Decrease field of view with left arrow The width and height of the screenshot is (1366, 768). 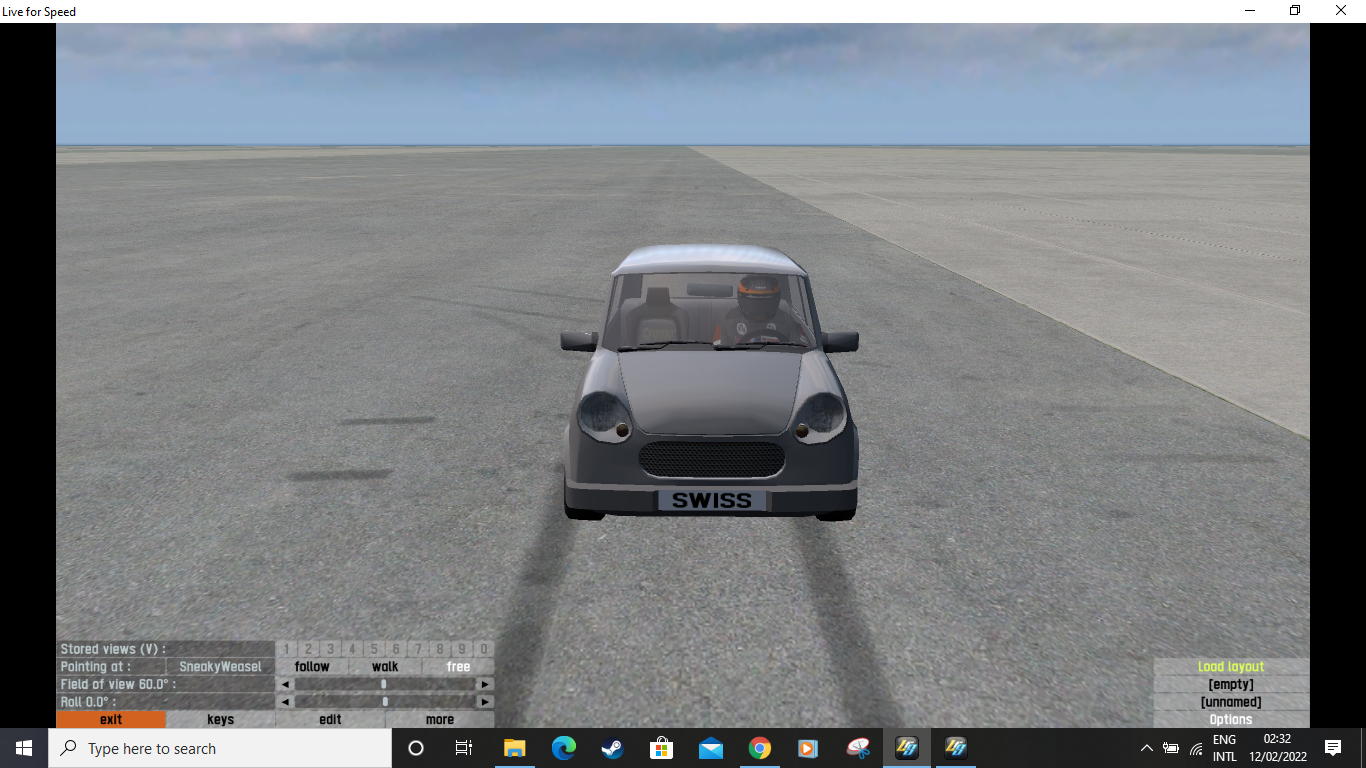coord(285,685)
